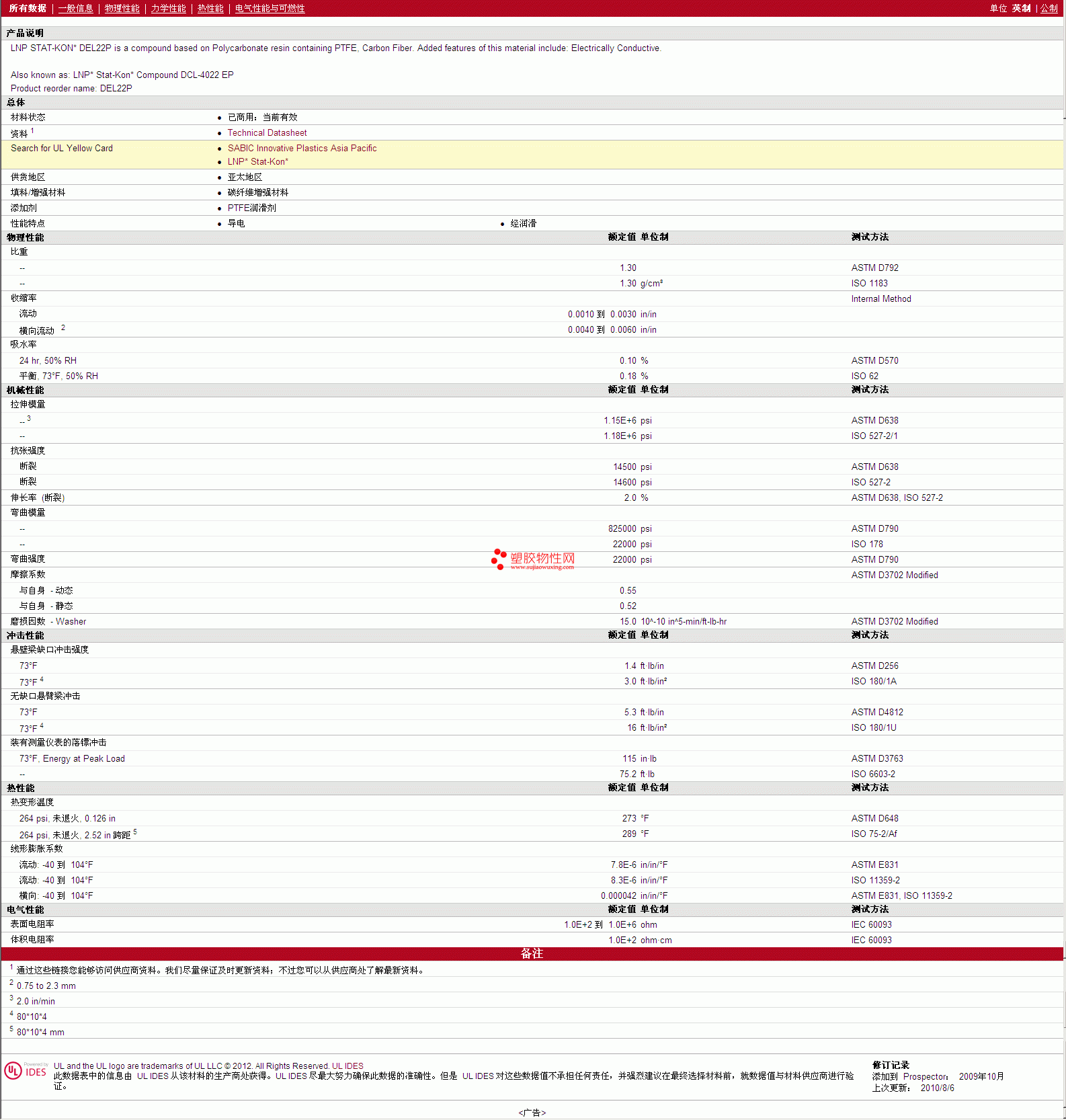Click the UL IDES logo icon
Screen dimensions: 1066x1120
26,1071
